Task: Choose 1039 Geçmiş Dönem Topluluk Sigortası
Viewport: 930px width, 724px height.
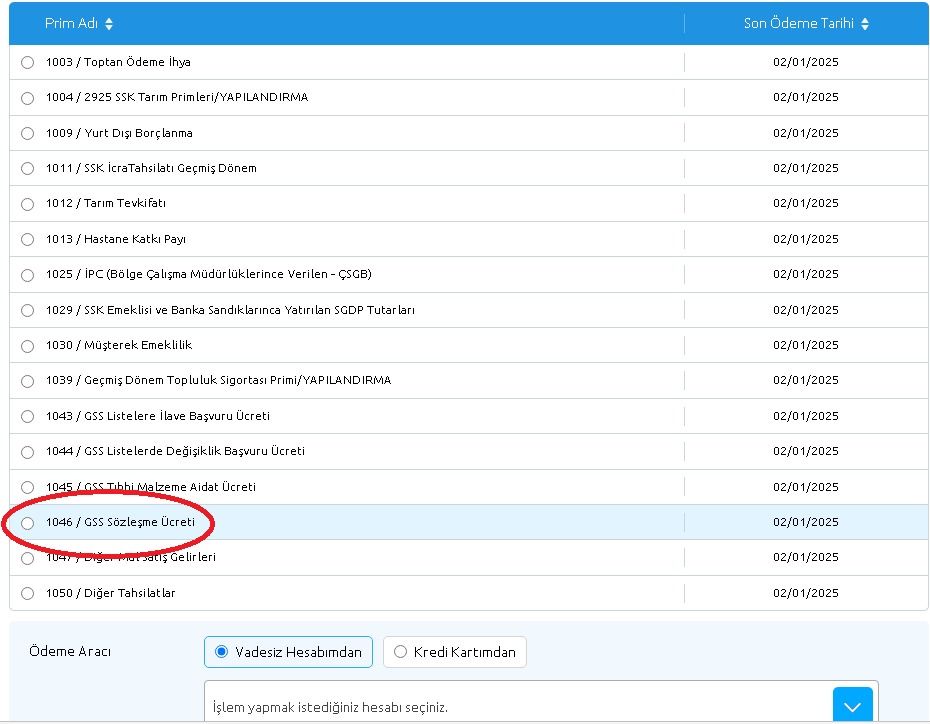Action: (28, 381)
